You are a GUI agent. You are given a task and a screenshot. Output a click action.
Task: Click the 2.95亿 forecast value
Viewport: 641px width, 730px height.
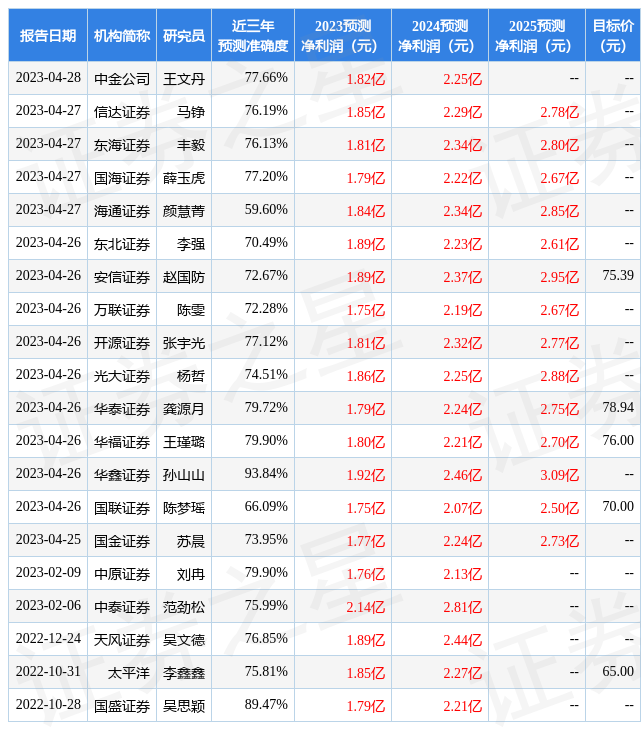(x=559, y=277)
